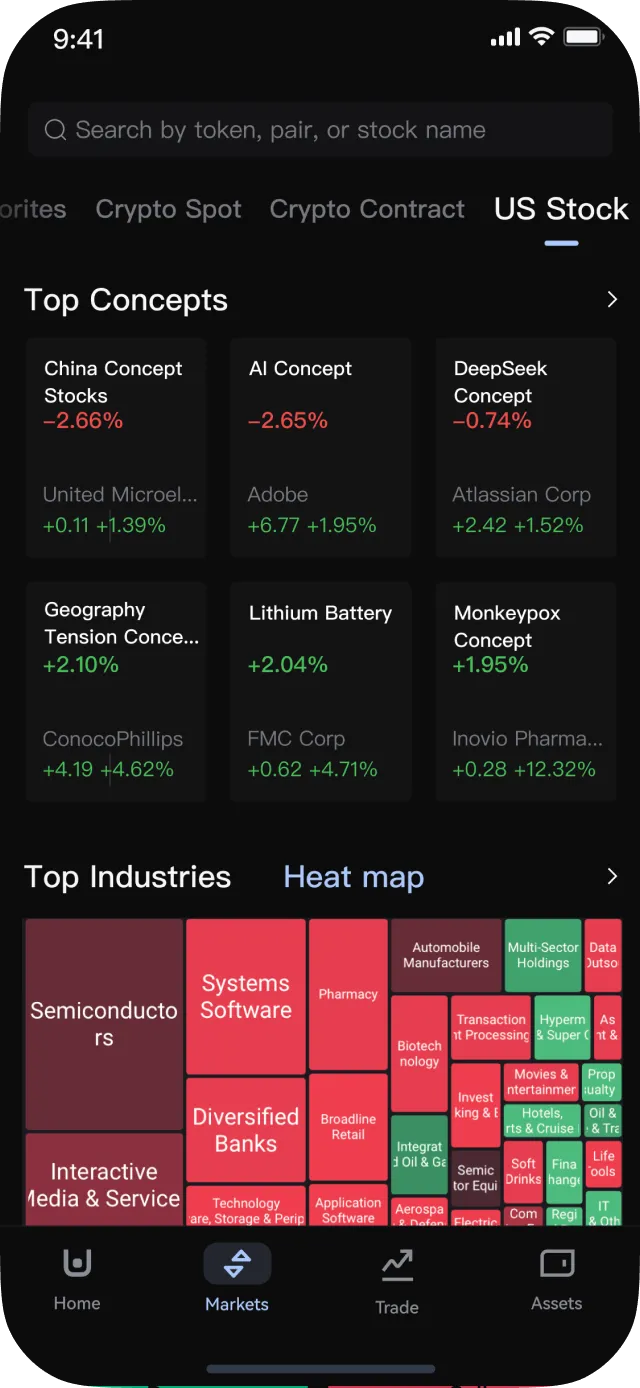Screen dimensions: 640x1388
Task: Select the green Multi-Sector Holdings tile
Action: pyautogui.click(x=543, y=955)
